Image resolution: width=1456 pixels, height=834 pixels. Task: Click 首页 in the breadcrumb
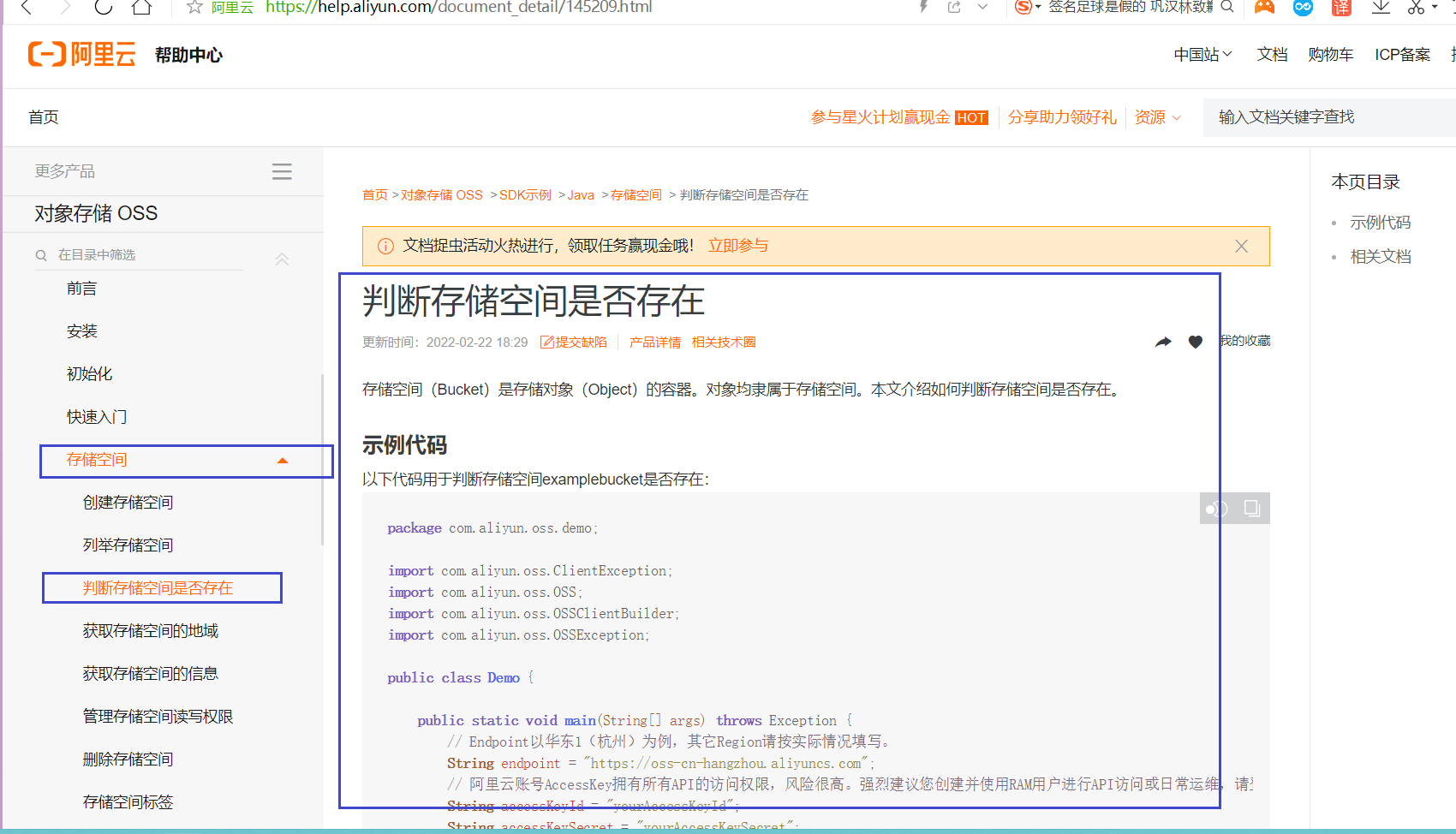[x=375, y=195]
